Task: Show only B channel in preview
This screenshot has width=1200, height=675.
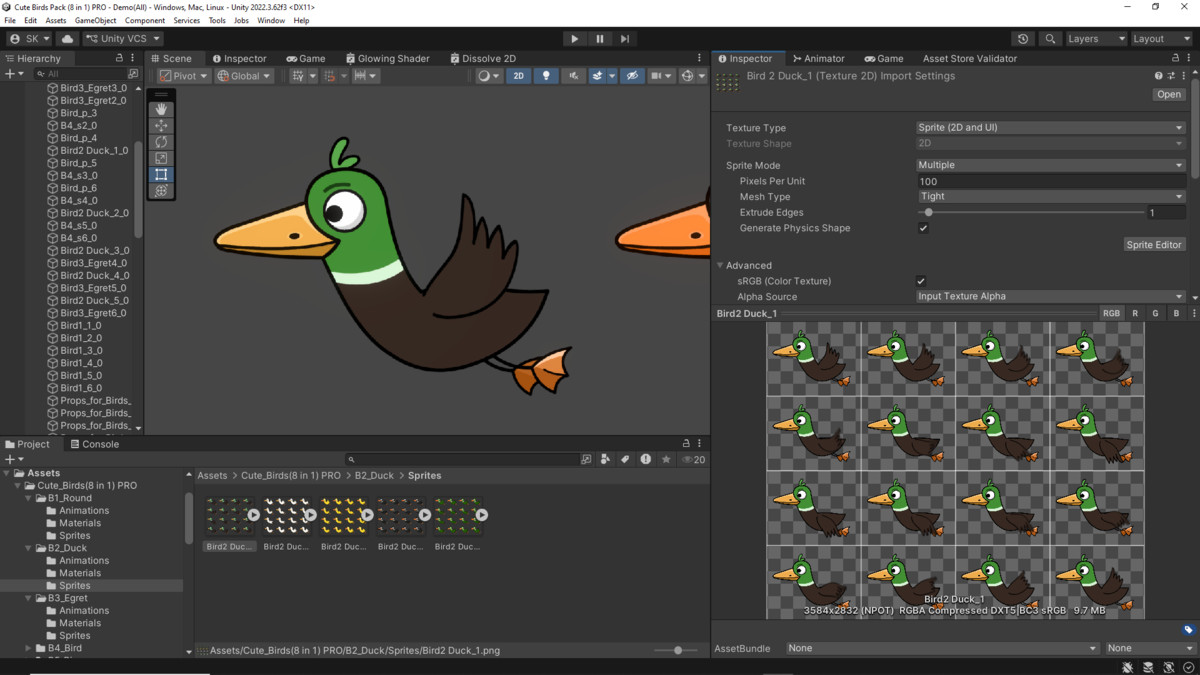Action: (x=1176, y=313)
